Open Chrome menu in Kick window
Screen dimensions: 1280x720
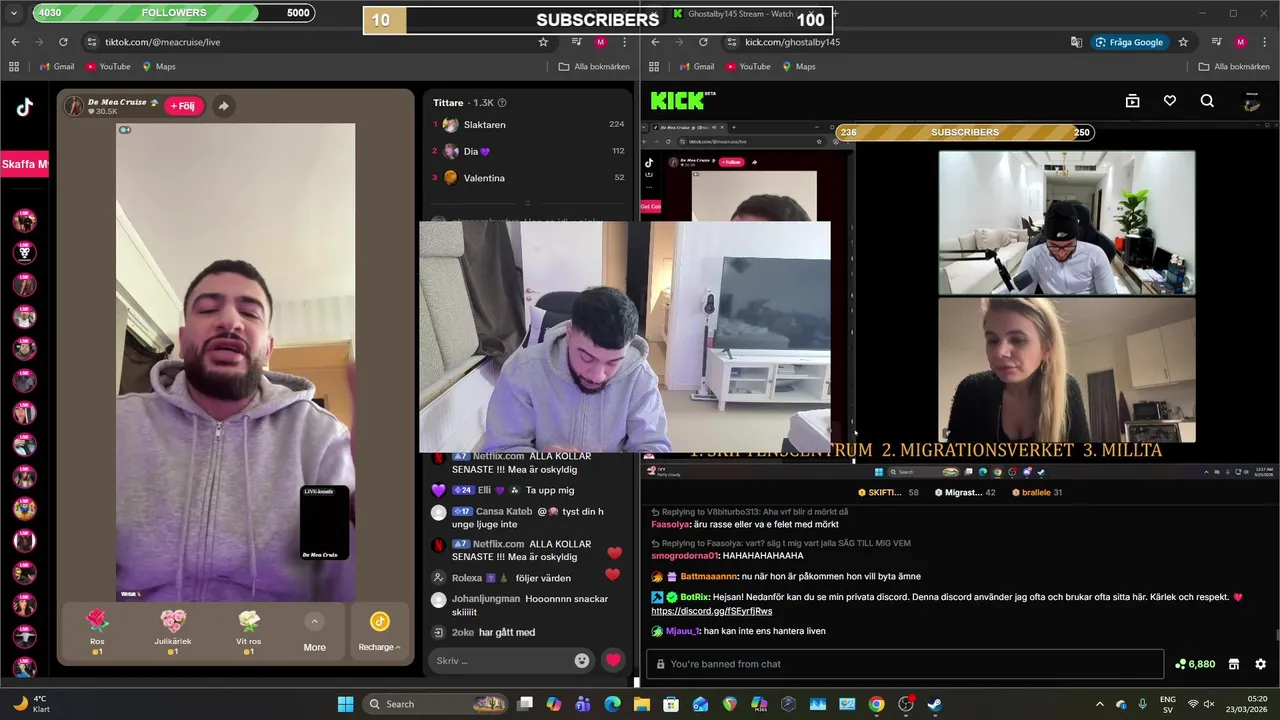pos(1264,42)
